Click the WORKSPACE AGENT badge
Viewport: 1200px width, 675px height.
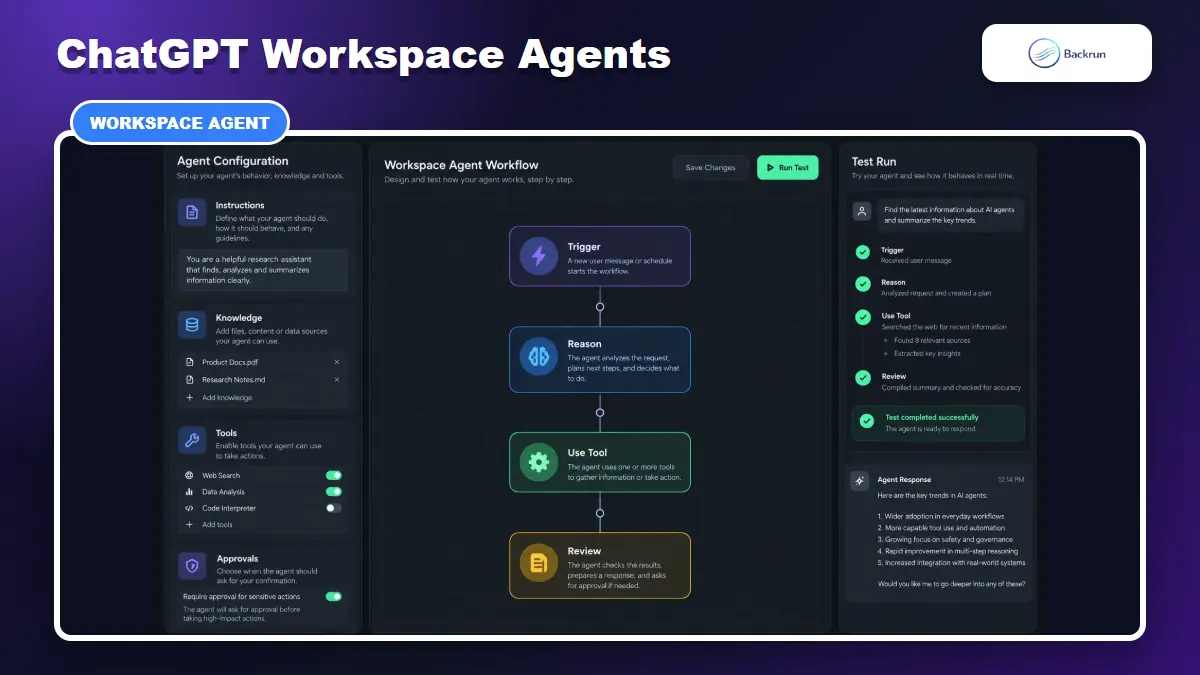pyautogui.click(x=180, y=123)
